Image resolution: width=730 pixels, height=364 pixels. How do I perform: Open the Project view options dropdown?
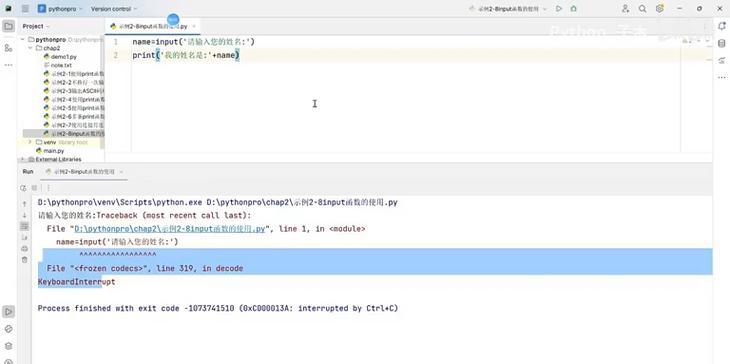pos(36,26)
